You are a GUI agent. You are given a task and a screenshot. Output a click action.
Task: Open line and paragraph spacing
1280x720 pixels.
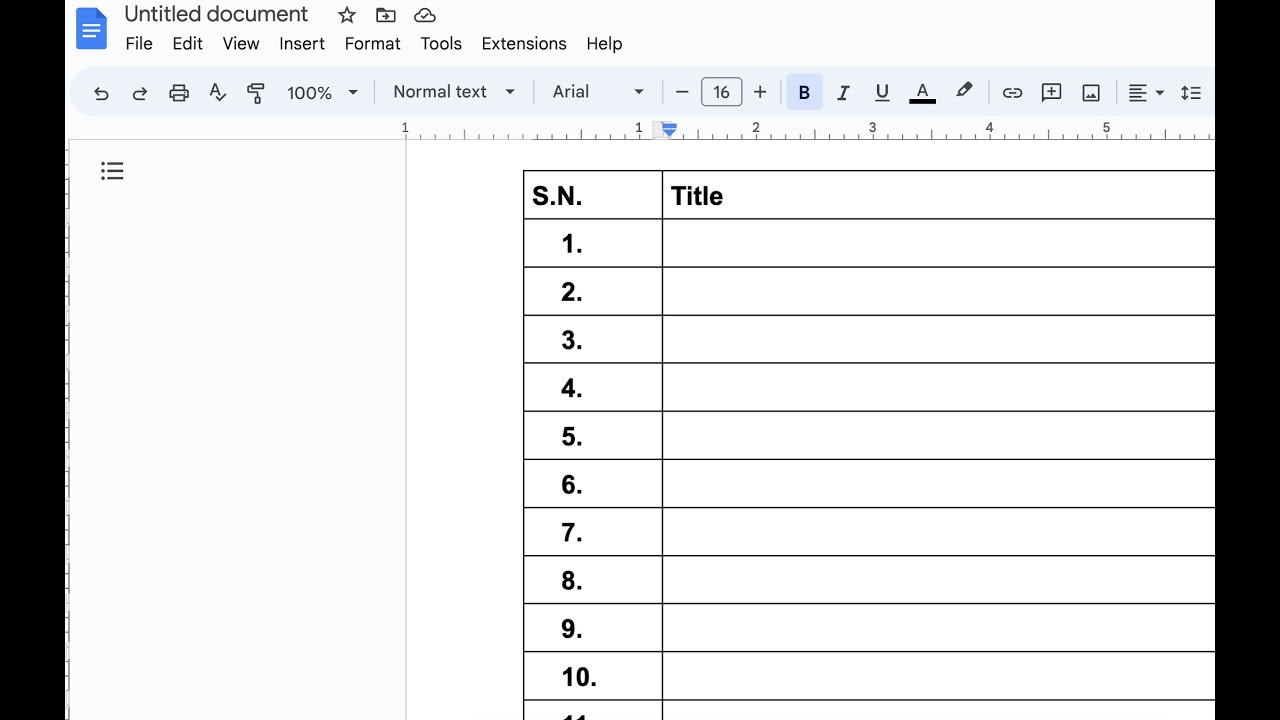tap(1190, 93)
